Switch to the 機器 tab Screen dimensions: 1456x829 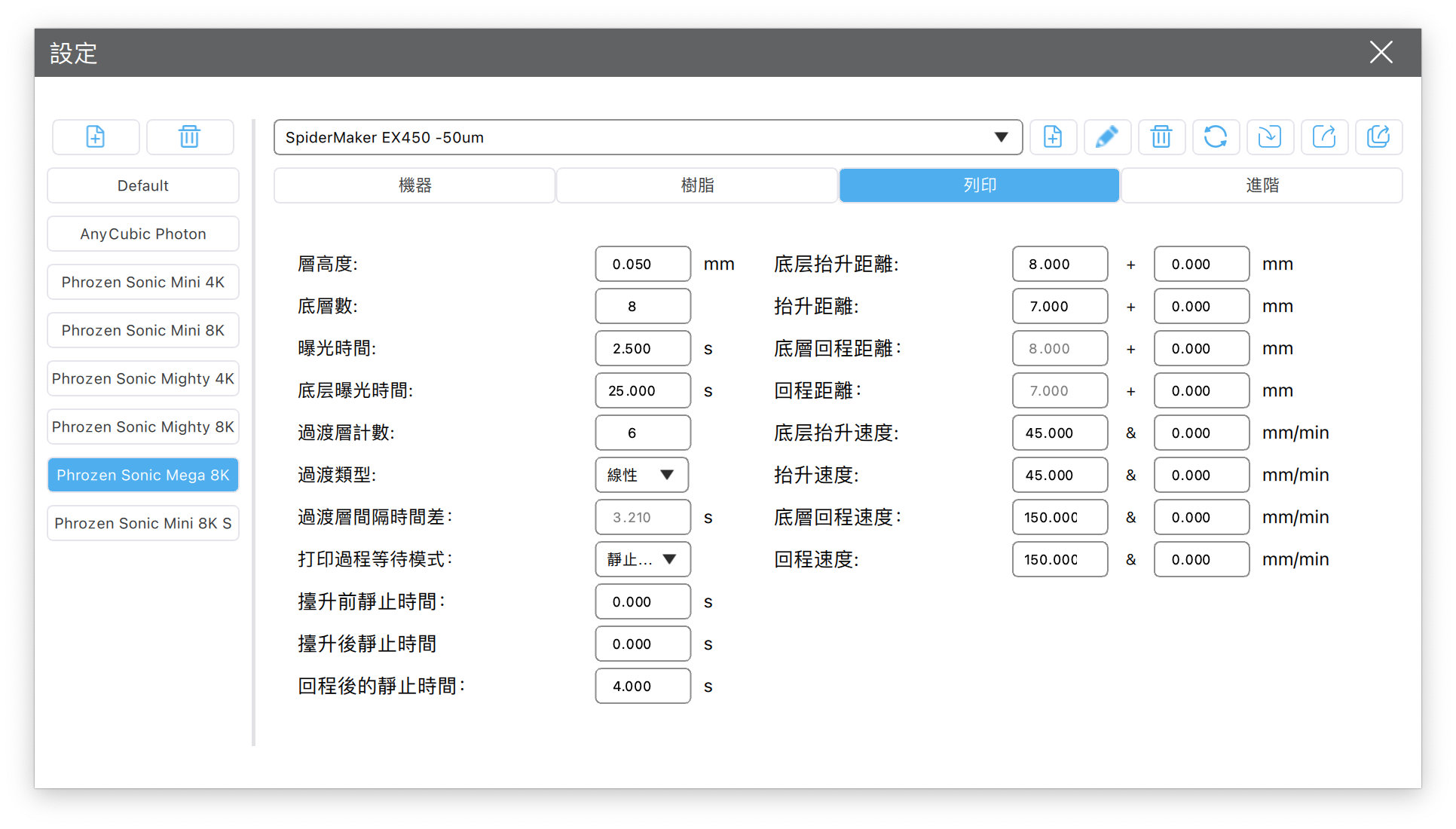(x=414, y=185)
